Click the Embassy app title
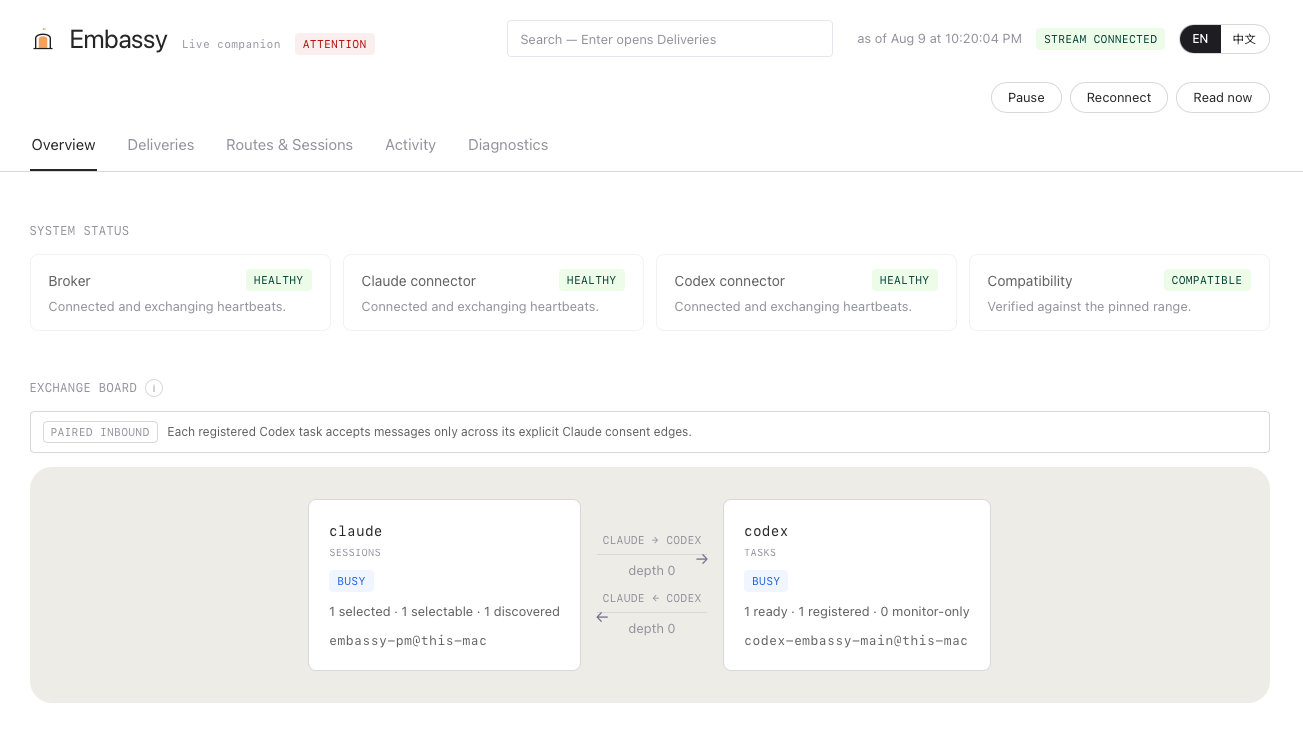 [118, 40]
